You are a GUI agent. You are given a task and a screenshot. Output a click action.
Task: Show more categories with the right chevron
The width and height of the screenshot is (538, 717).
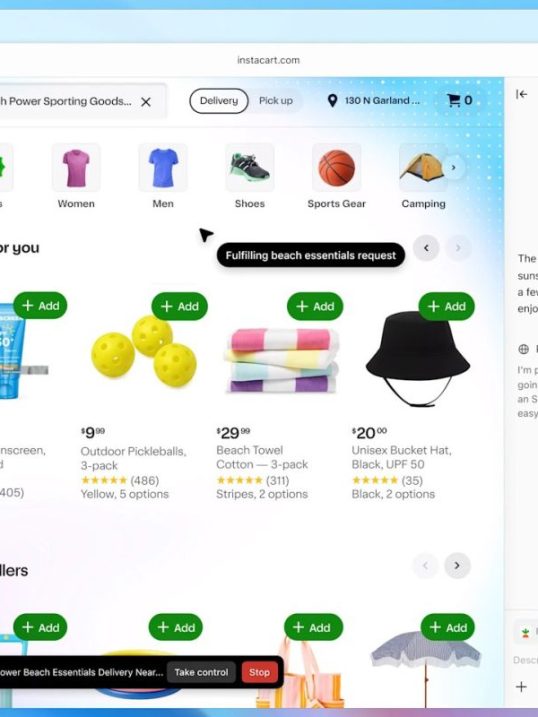(453, 167)
